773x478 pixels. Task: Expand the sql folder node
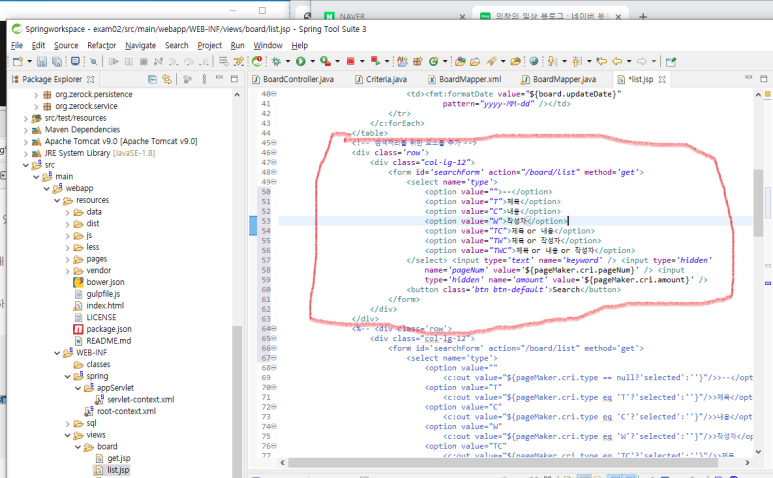coord(68,424)
